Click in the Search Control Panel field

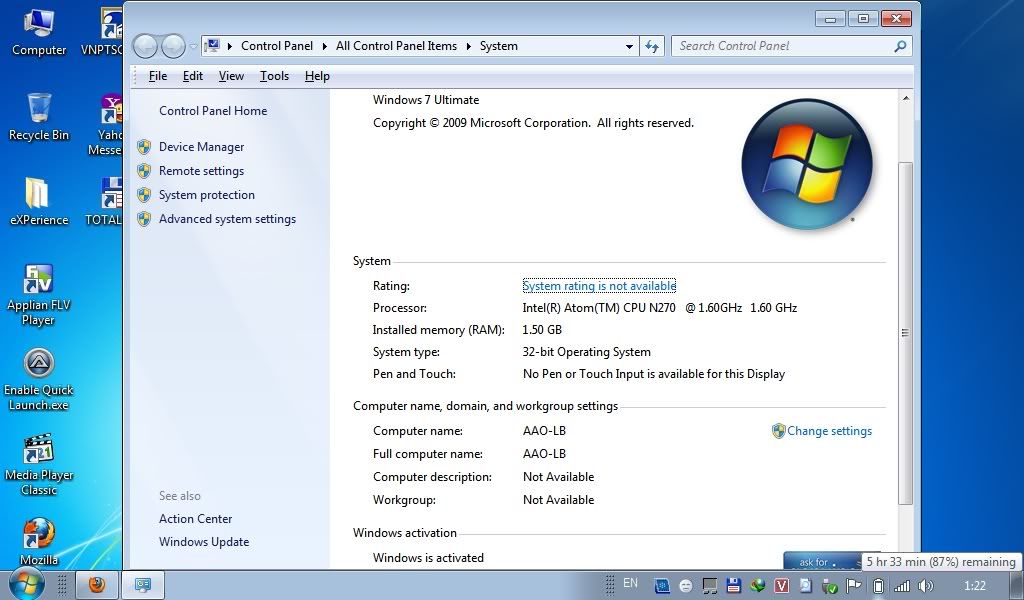(782, 46)
